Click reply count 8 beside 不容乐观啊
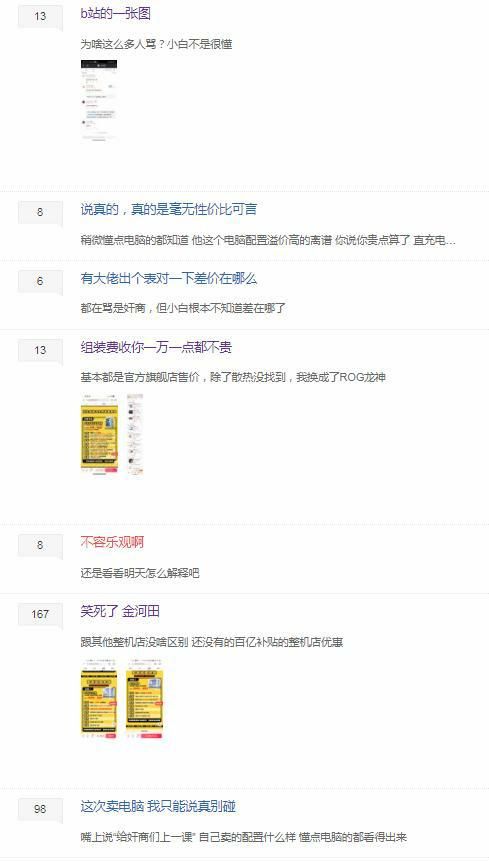489x861 pixels. (40, 545)
